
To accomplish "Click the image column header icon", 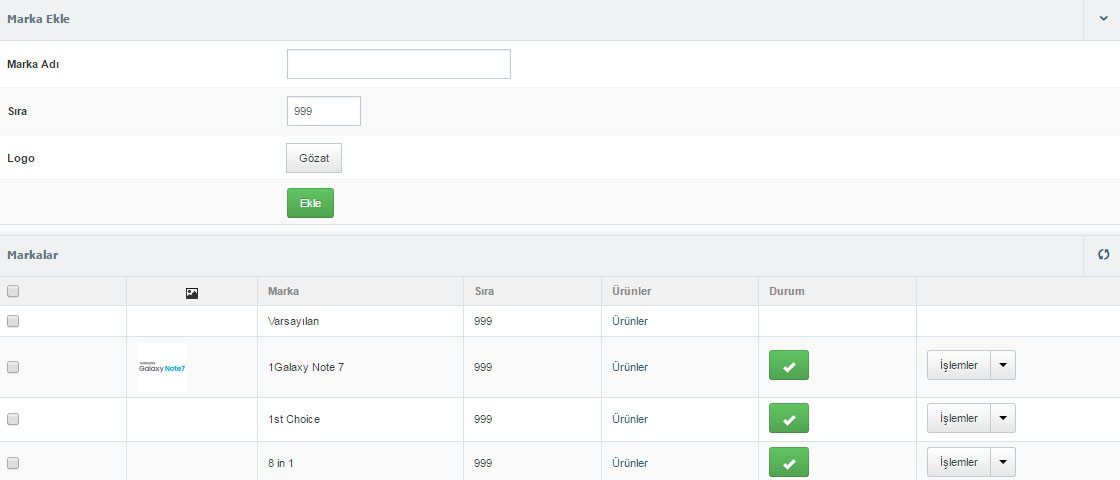I will [191, 293].
